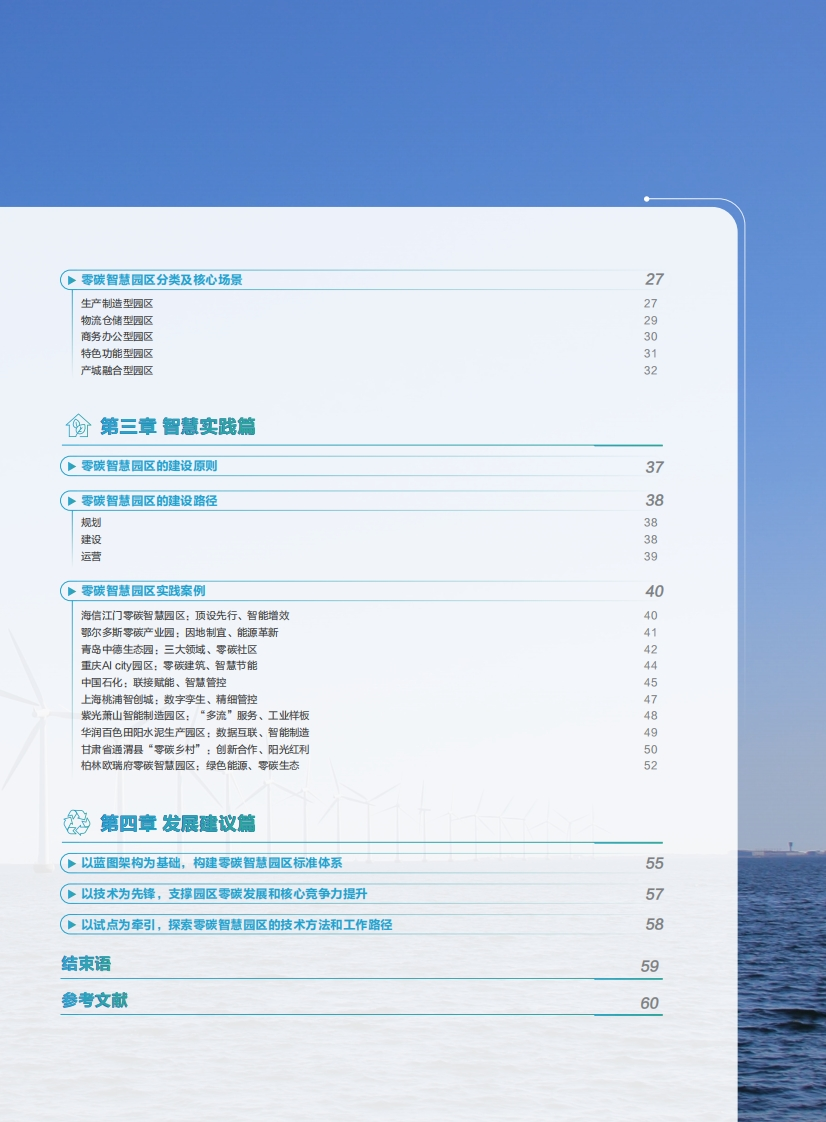Viewport: 826px width, 1122px height.
Task: Open the 生产制造型园区 entry
Action: tap(117, 303)
